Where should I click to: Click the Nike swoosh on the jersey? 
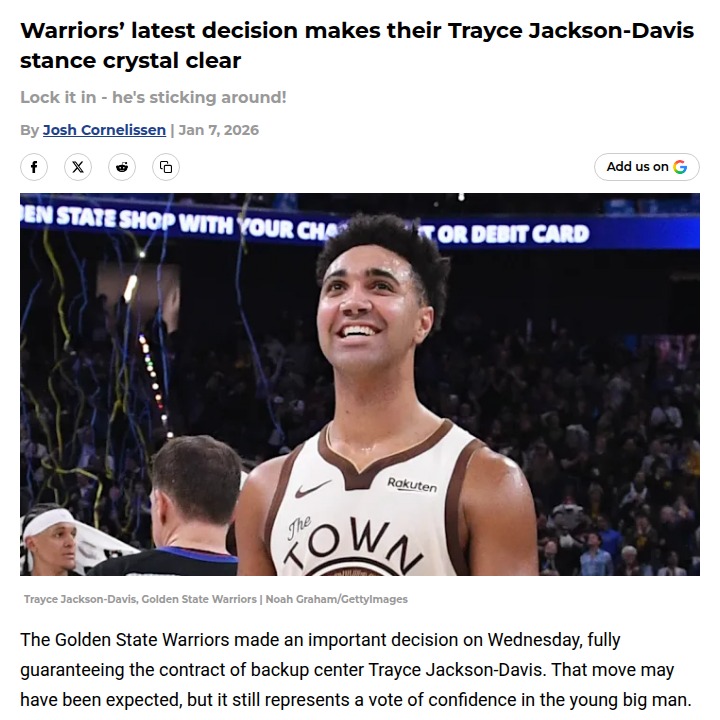(x=312, y=489)
